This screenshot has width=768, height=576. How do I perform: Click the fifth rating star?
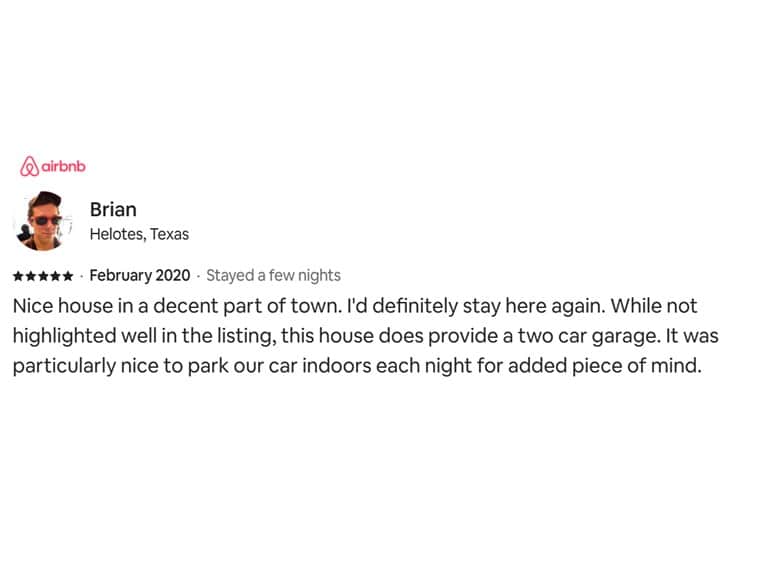(68, 276)
